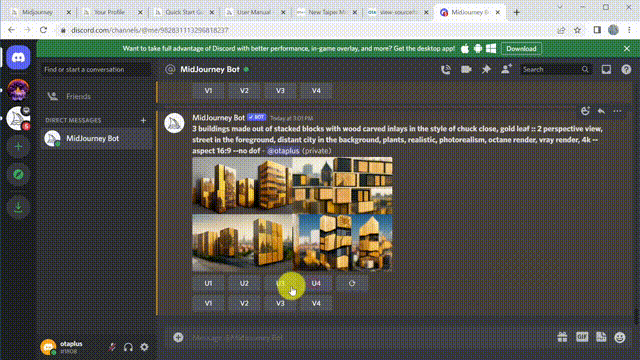Click MidJourney Bot username in message header
Screen dimensions: 640x360
click(218, 118)
